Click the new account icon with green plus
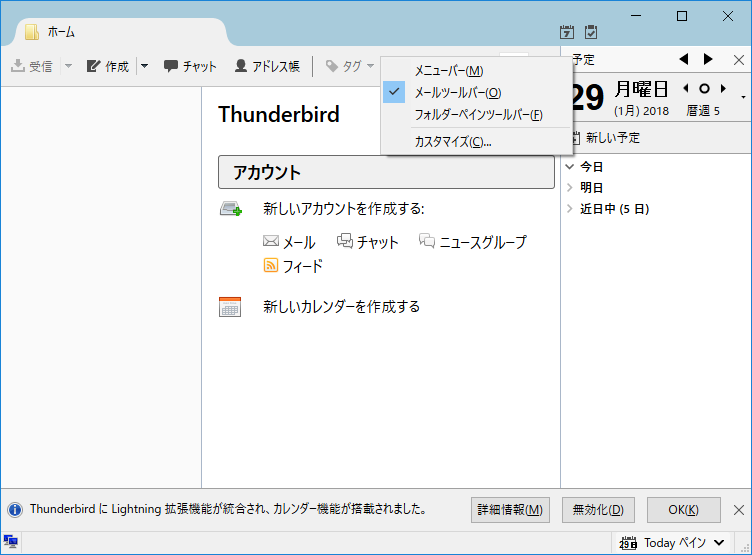 [231, 209]
